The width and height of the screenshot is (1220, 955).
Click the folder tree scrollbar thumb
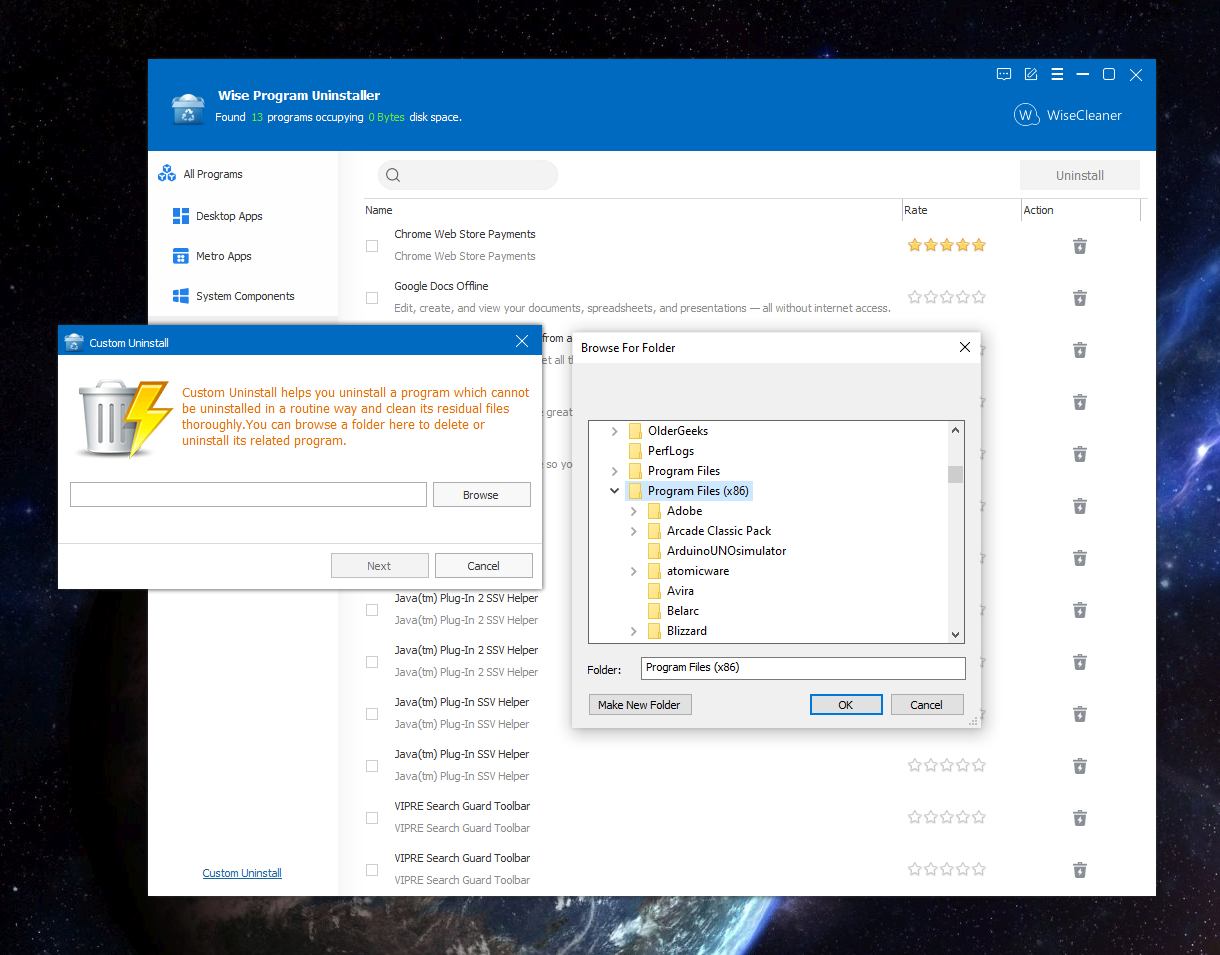pyautogui.click(x=956, y=474)
